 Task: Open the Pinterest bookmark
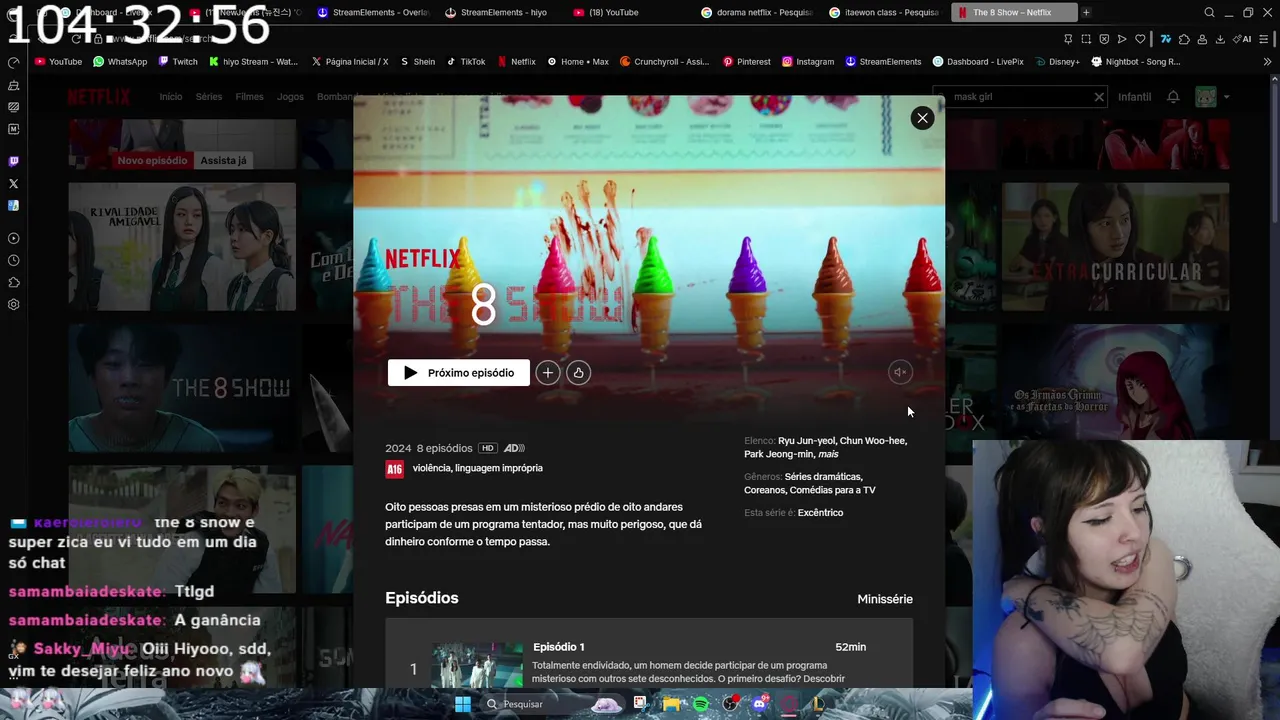(747, 61)
